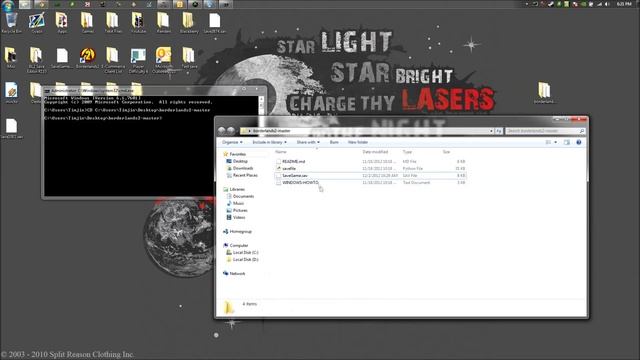640x360 pixels.
Task: Expand the address bar history dropdown
Action: point(491,131)
